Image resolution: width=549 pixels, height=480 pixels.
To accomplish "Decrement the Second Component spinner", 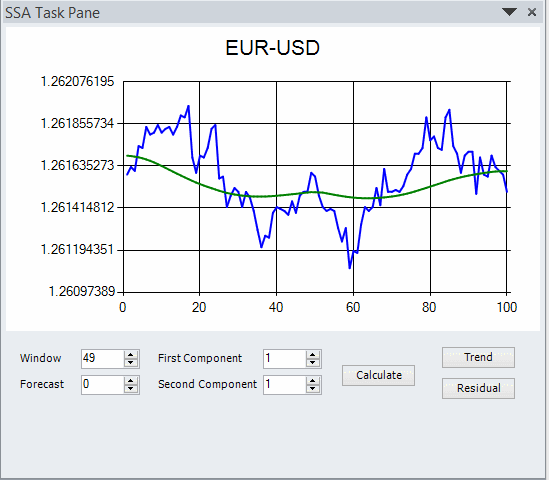I will click(x=313, y=389).
